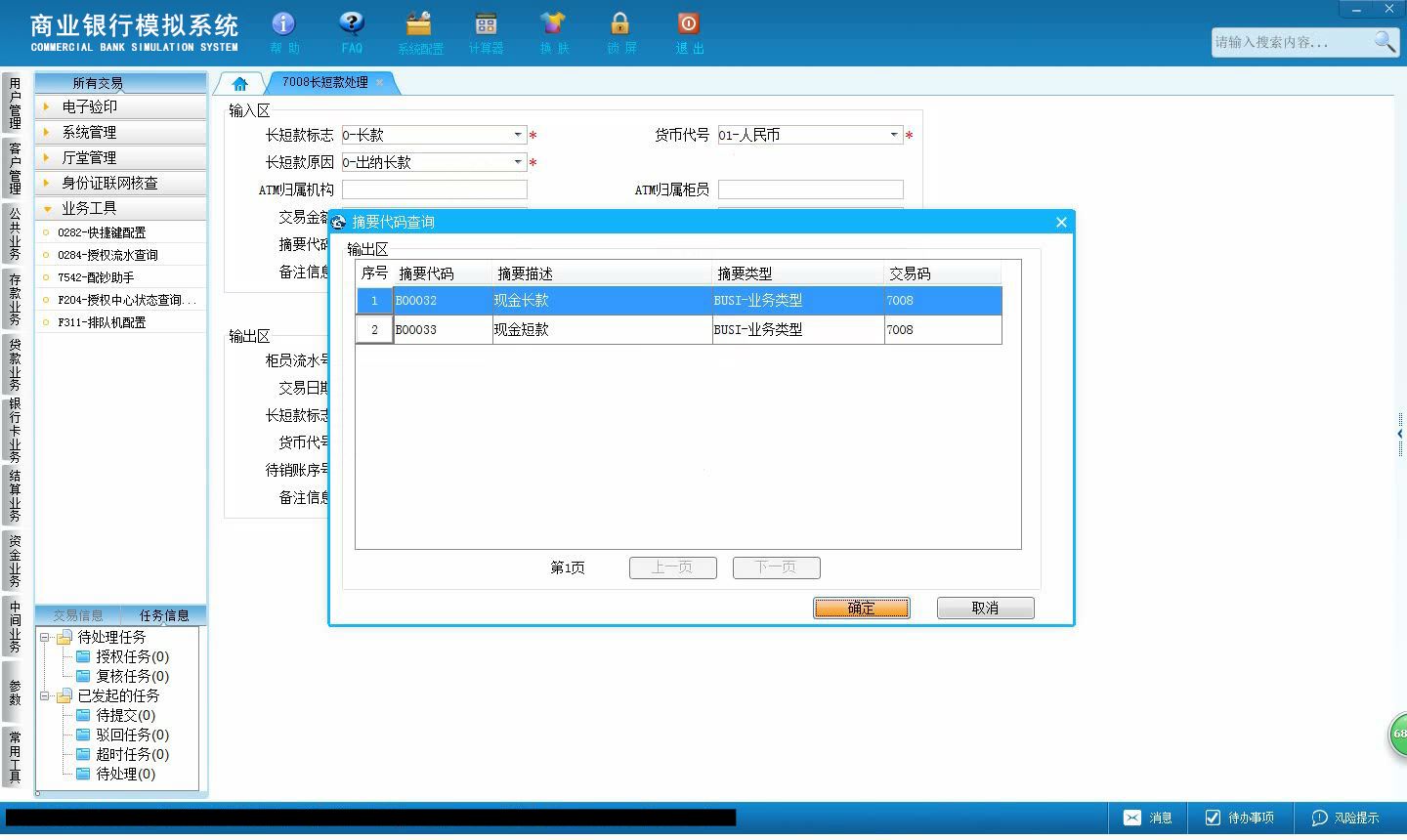The image size is (1407, 840).
Task: Open the 风险提示 status bar item
Action: point(1345,818)
